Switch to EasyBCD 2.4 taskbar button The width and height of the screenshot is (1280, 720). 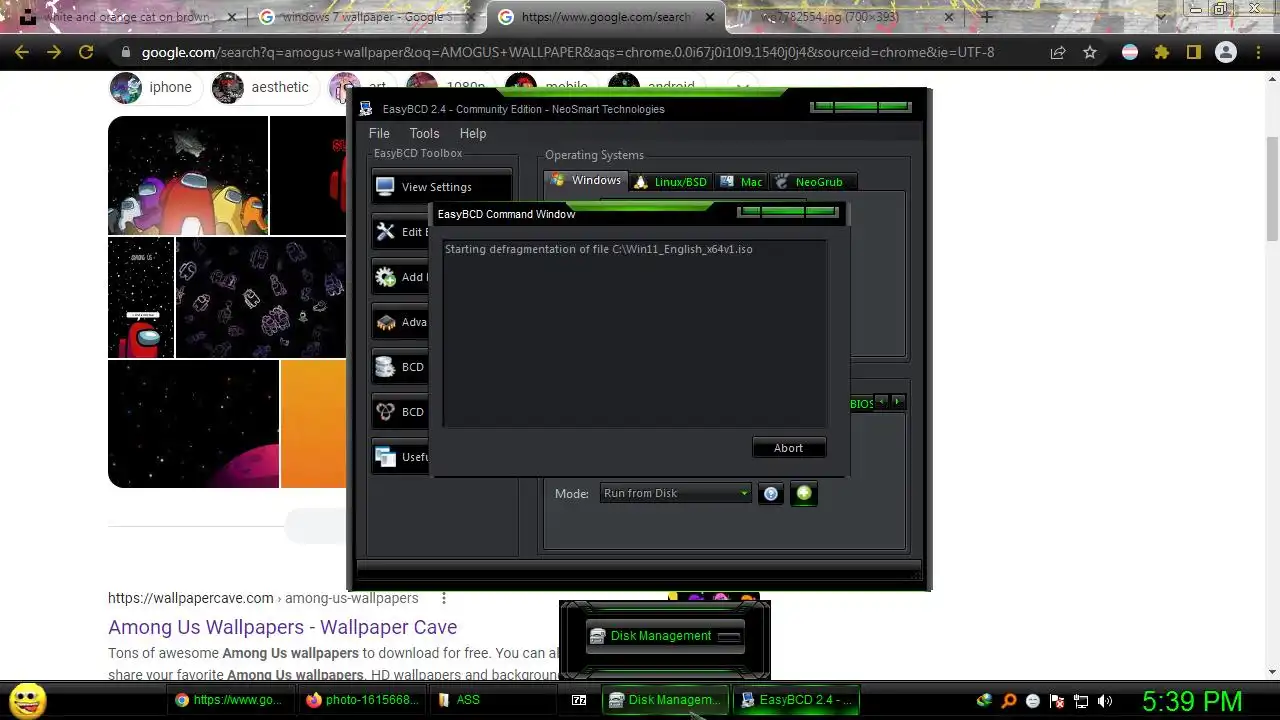coord(797,700)
